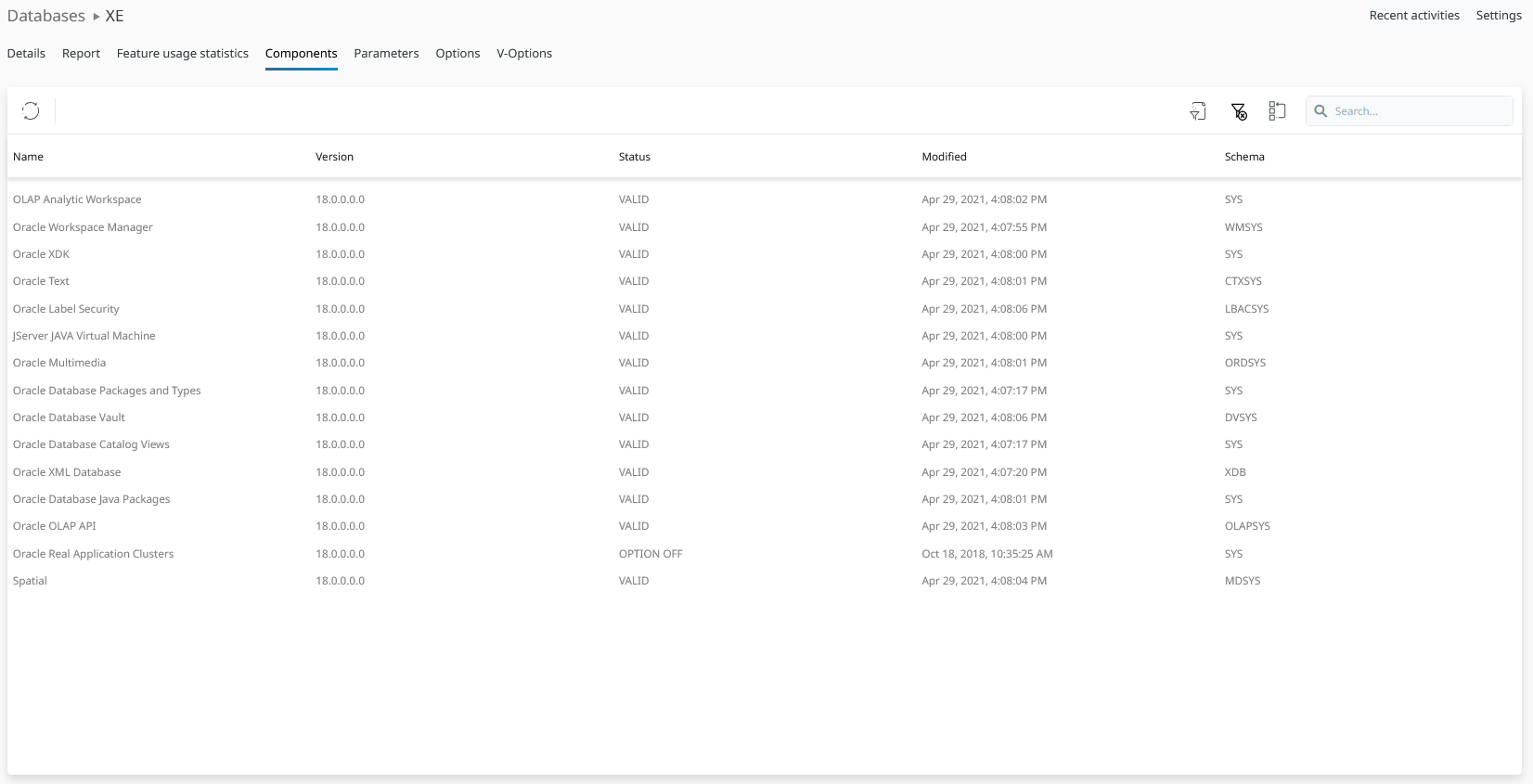Sort by the Status column header
Screen dimensions: 1533x784
pyautogui.click(x=635, y=157)
